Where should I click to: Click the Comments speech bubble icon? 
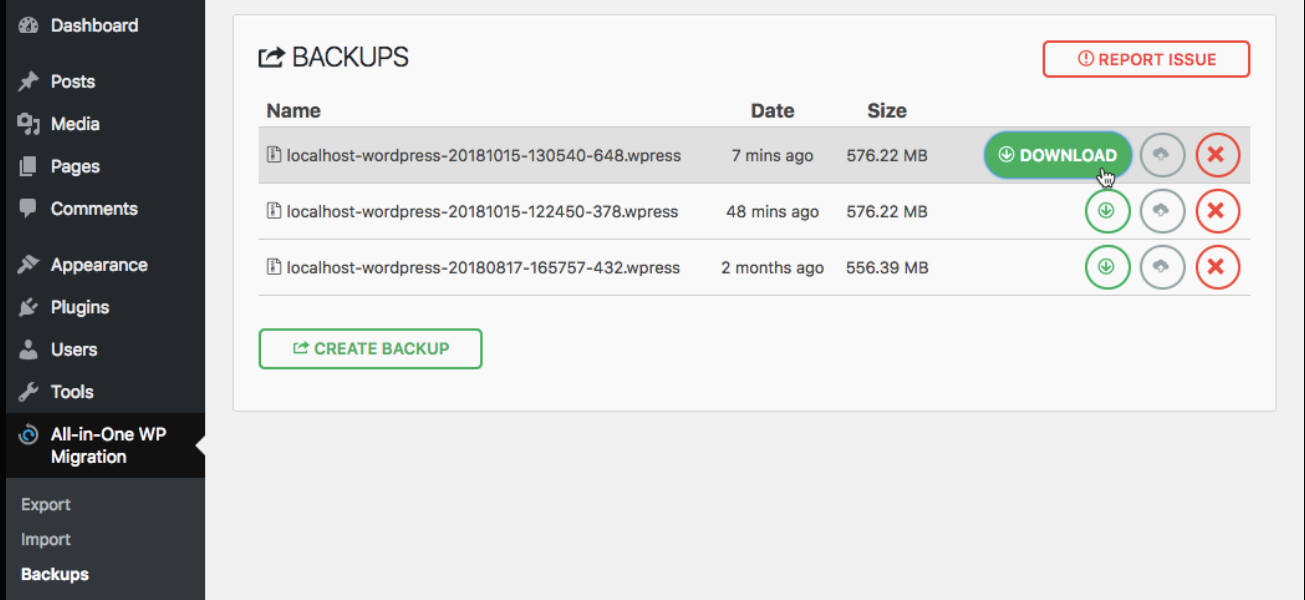(28, 209)
